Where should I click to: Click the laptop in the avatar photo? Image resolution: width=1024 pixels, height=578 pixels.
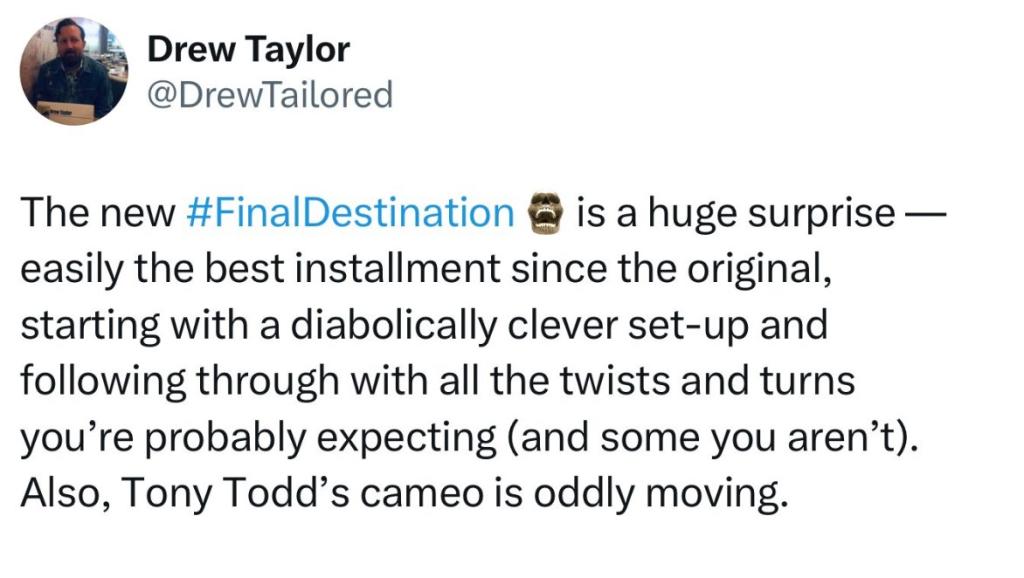pos(65,112)
